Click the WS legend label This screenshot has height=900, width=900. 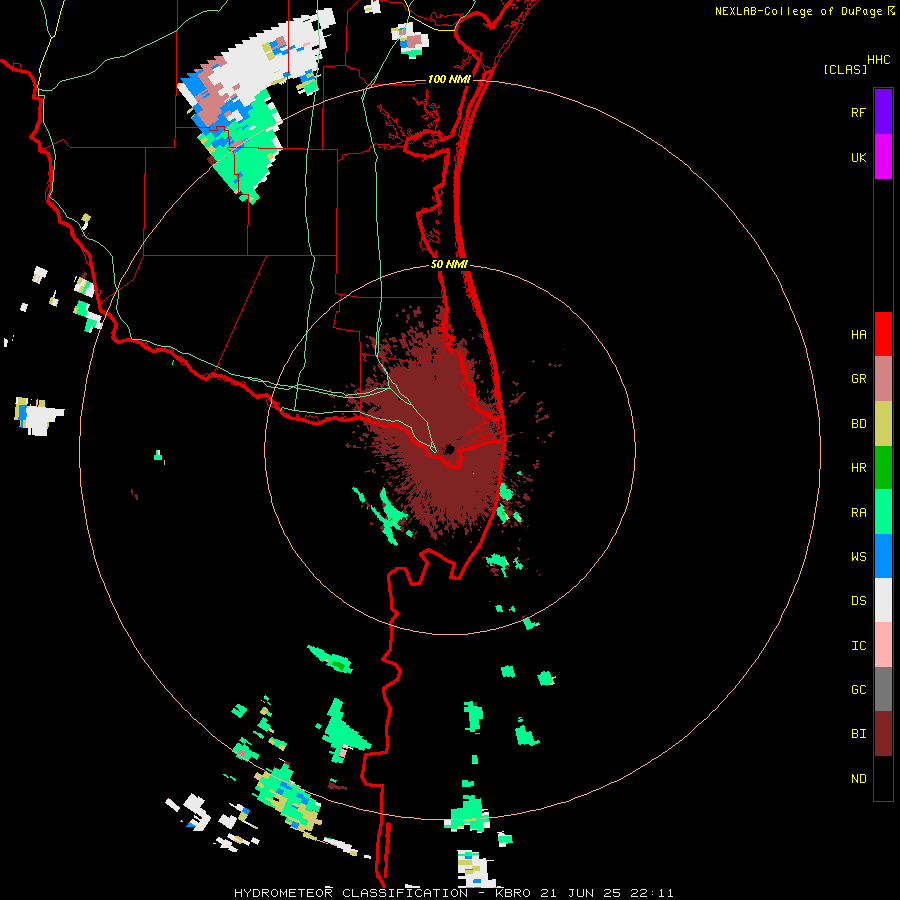pyautogui.click(x=858, y=556)
